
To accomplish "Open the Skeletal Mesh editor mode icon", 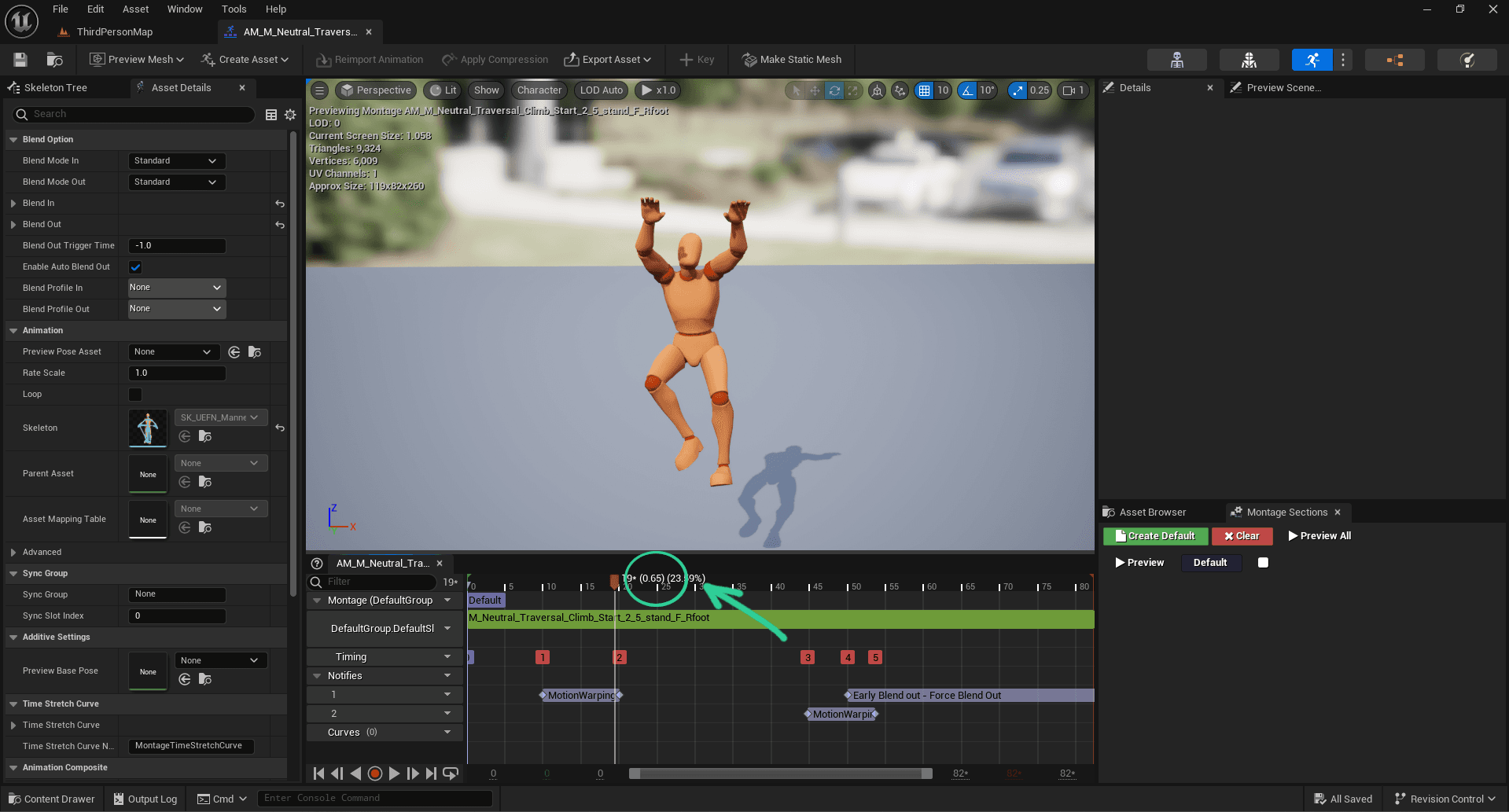I will click(1249, 60).
